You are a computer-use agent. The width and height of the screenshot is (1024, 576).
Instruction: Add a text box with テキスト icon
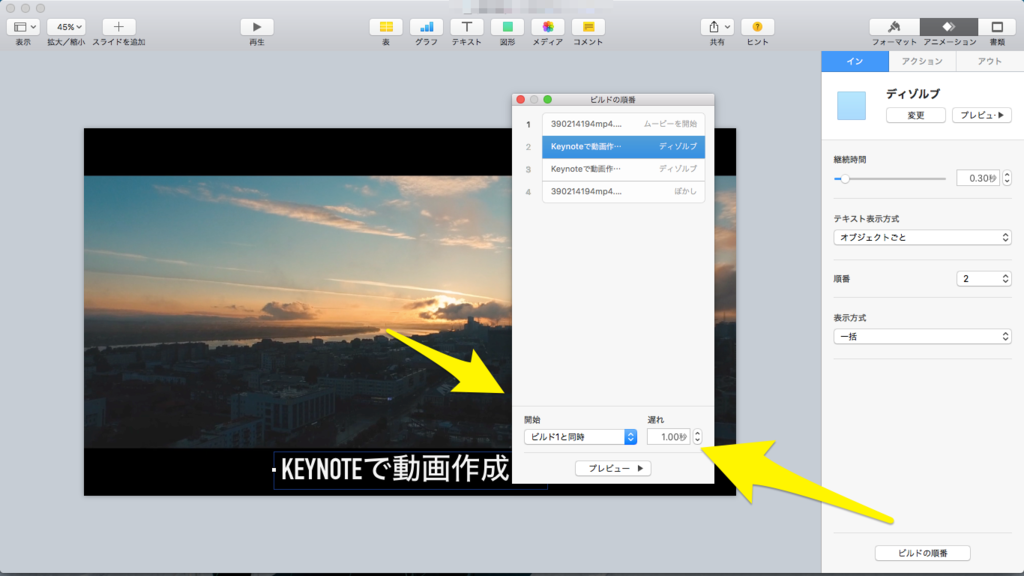467,27
